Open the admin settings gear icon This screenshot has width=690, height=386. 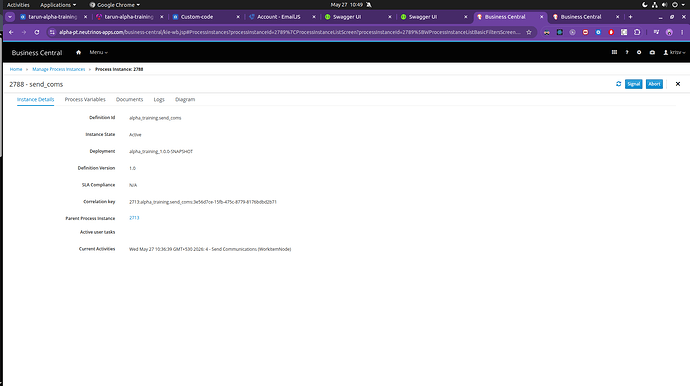pos(639,52)
